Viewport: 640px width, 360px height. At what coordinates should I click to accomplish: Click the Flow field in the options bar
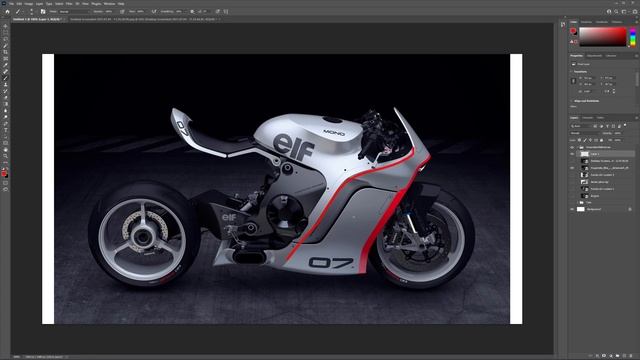140,12
